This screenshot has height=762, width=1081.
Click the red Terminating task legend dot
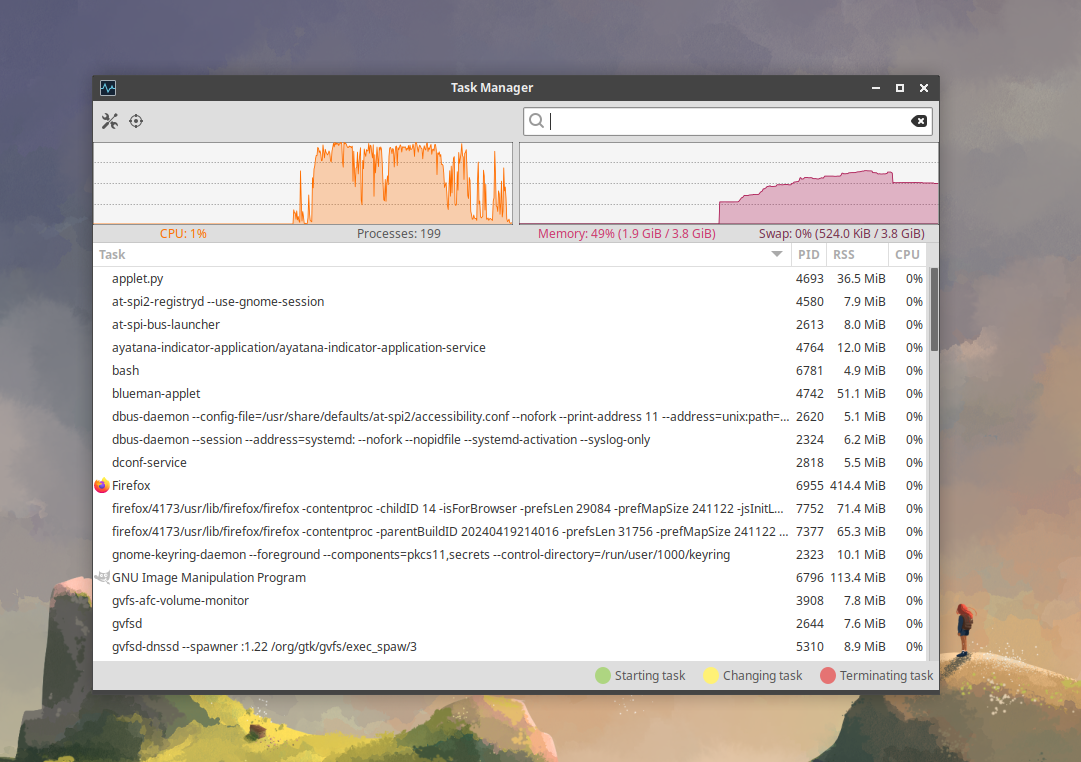click(x=828, y=676)
